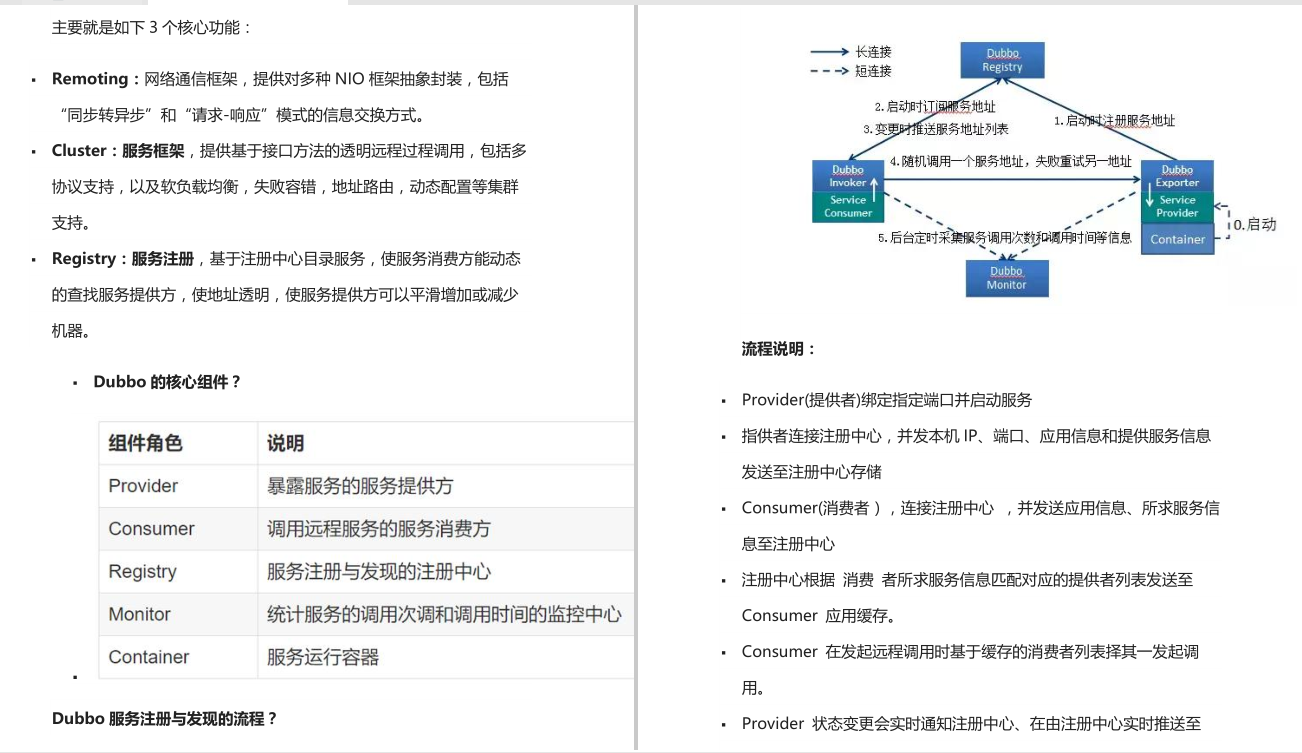Click 'Provider 状态变更会实时通知注册中心' bullet
The image size is (1302, 753).
[x=971, y=724]
